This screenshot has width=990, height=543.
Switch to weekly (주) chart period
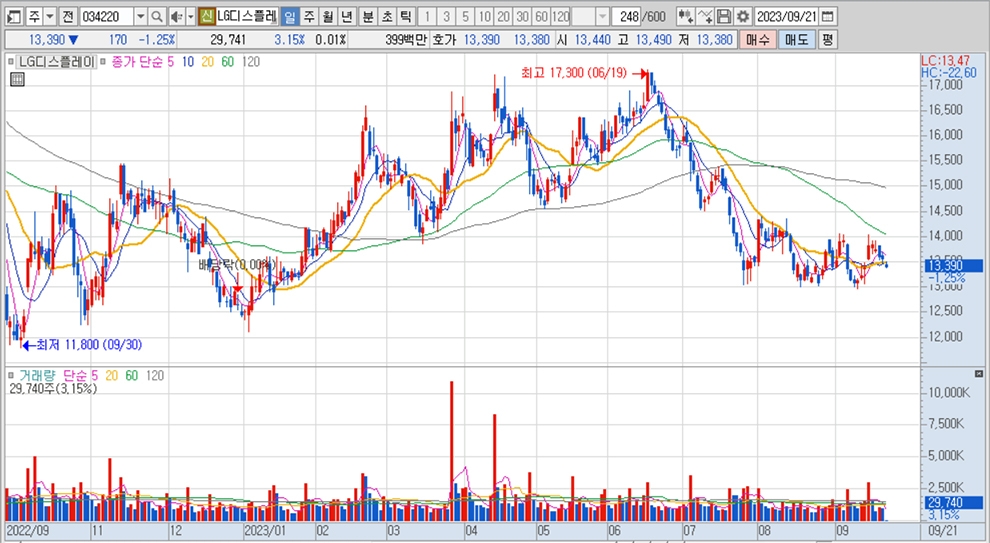click(308, 17)
